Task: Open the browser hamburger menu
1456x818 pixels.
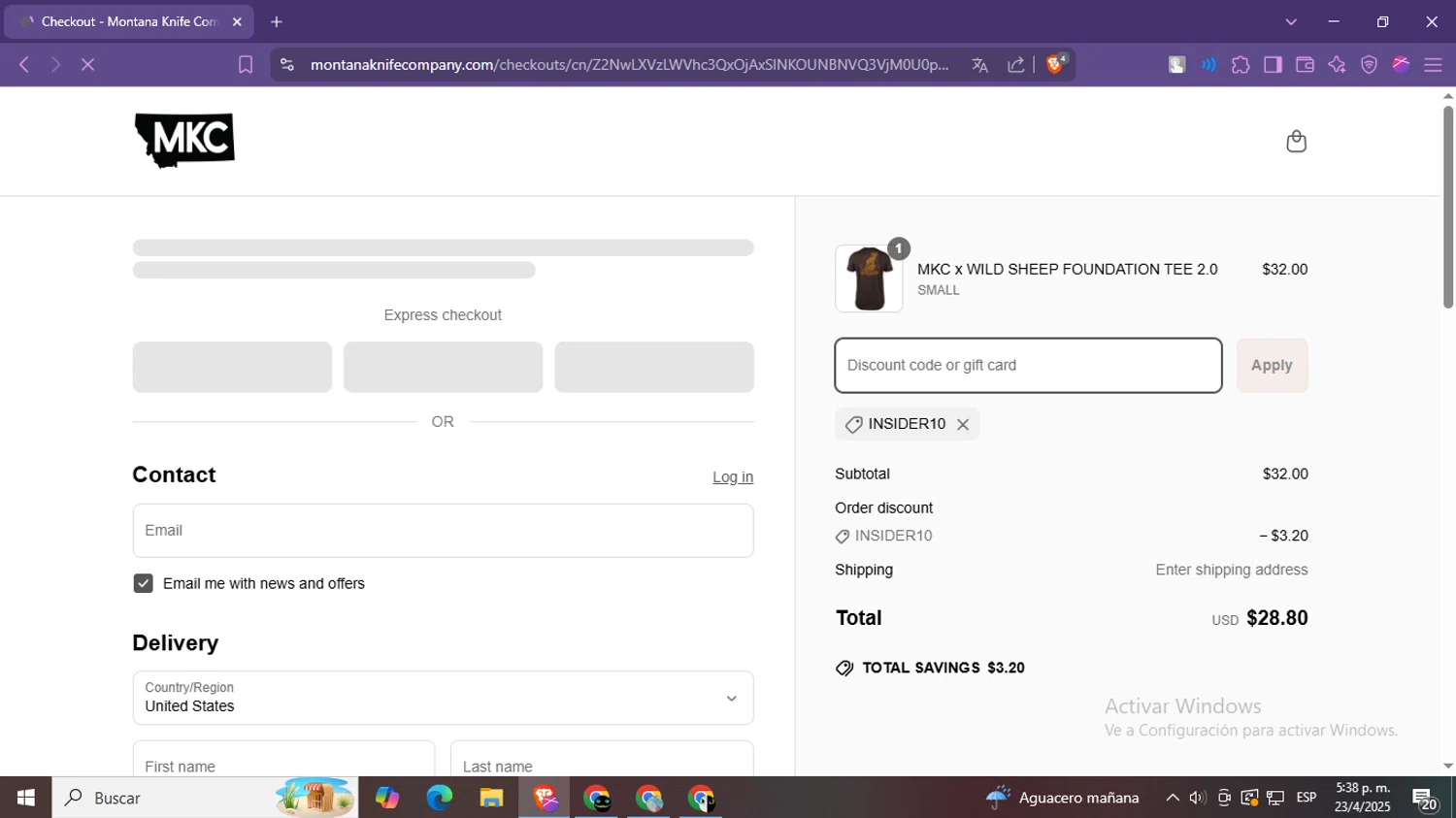Action: (x=1433, y=65)
